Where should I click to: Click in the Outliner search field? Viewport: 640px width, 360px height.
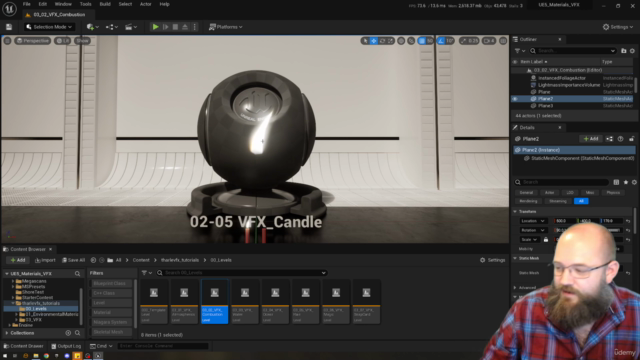[573, 51]
